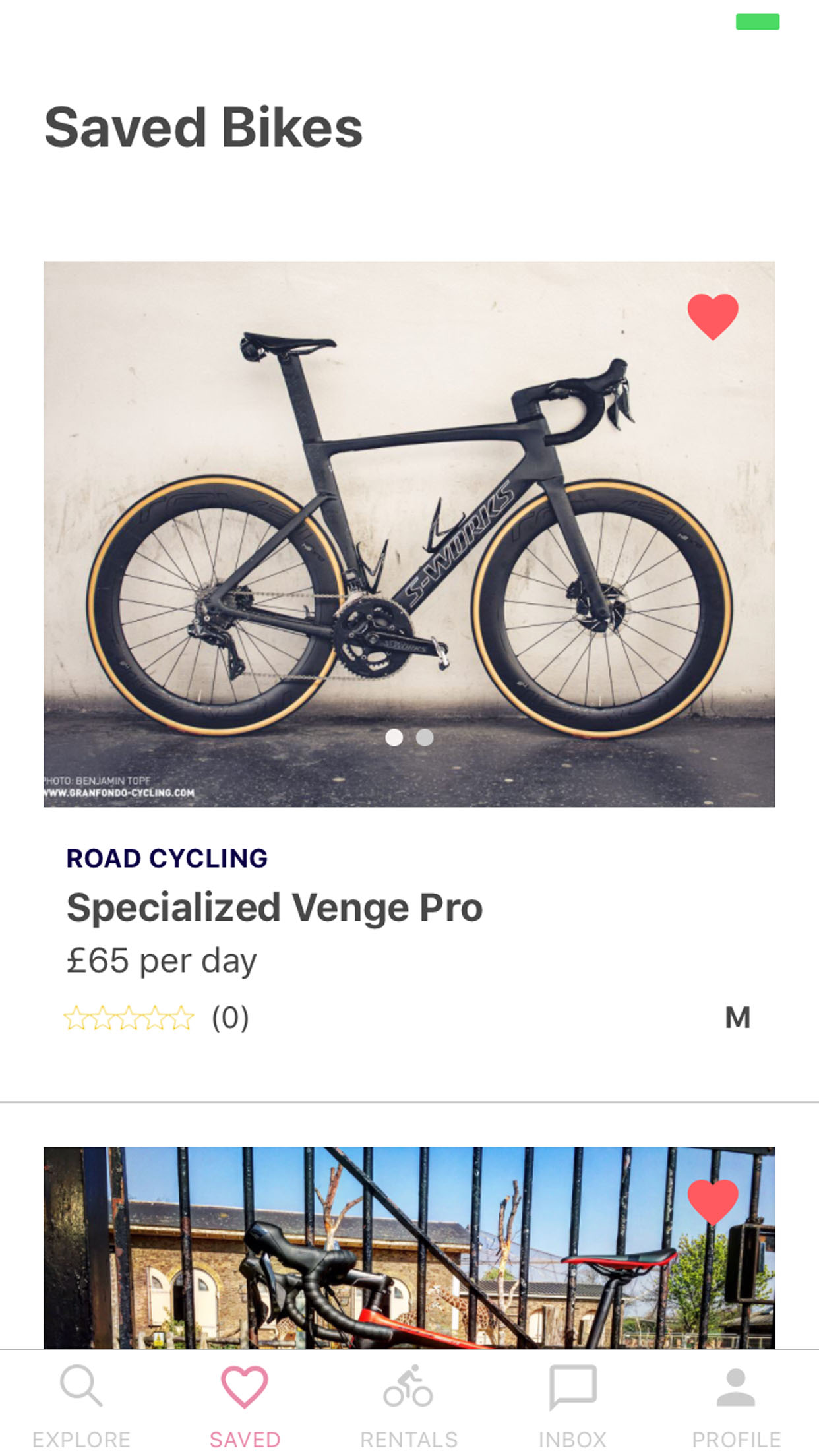This screenshot has height=1456, width=819.
Task: Tap the INBOX tab label
Action: pyautogui.click(x=572, y=1439)
